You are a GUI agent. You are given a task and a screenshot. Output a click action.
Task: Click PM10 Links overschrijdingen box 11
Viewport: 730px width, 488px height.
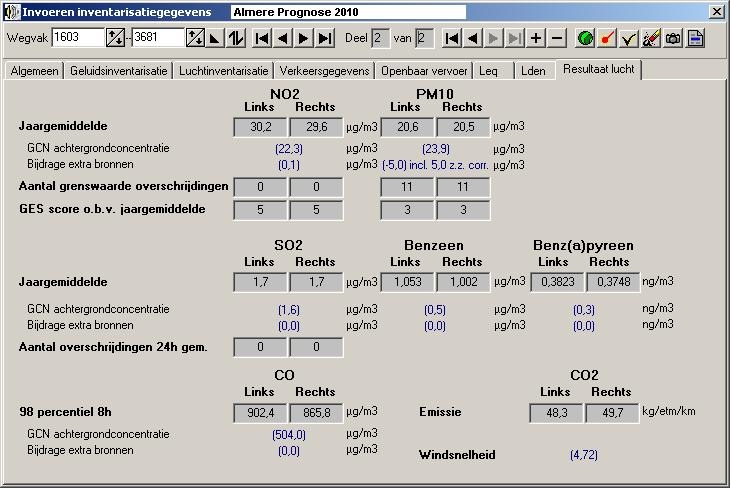407,187
